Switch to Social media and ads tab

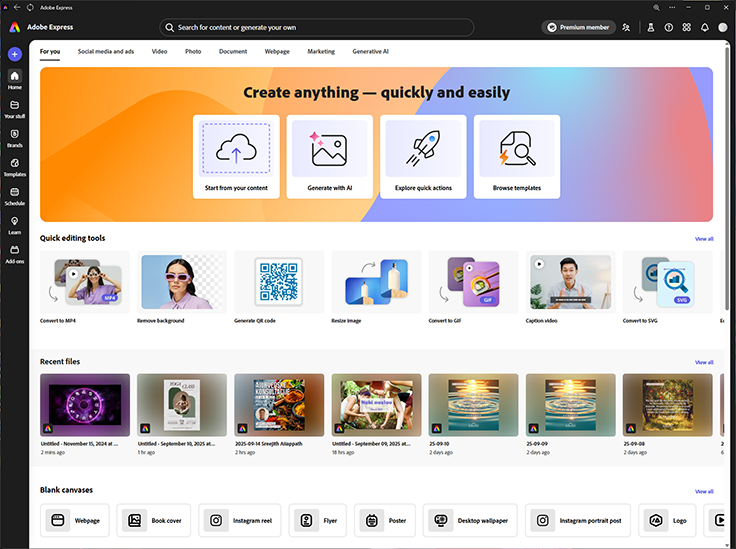click(x=106, y=51)
